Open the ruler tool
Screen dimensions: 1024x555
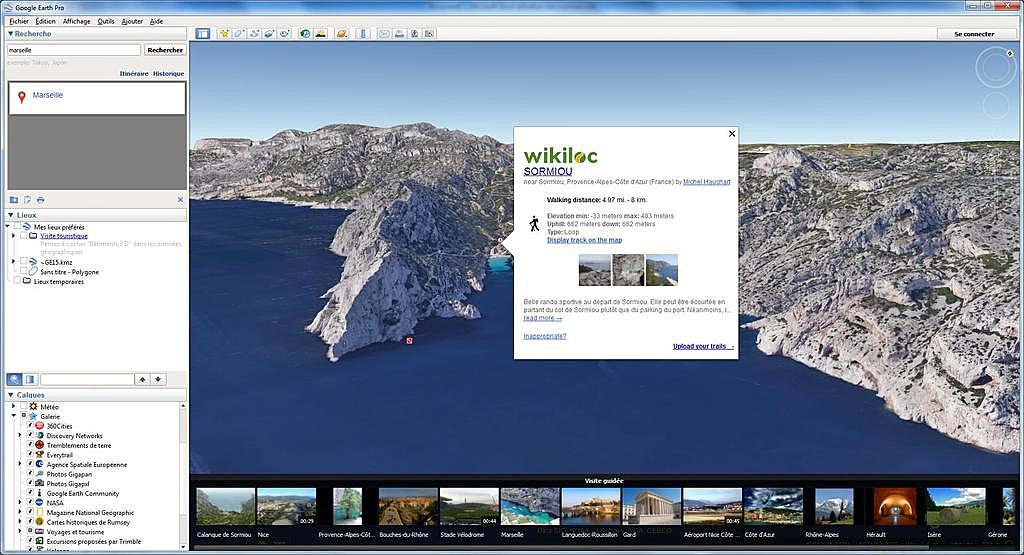click(x=363, y=33)
